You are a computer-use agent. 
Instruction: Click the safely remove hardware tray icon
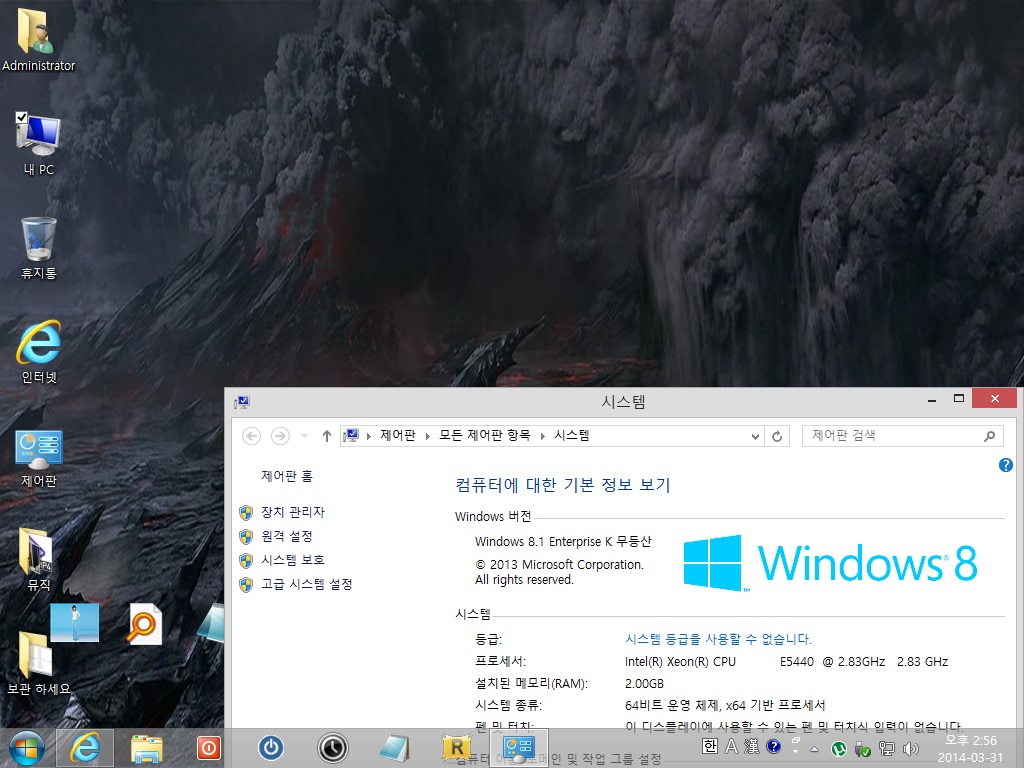point(862,749)
